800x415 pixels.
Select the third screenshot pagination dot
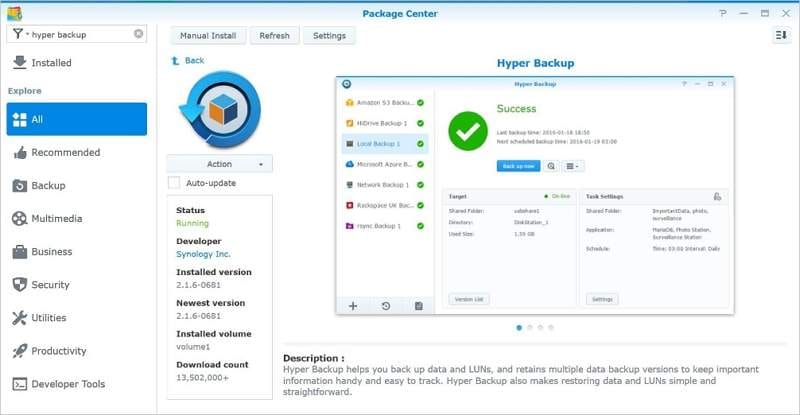(540, 328)
